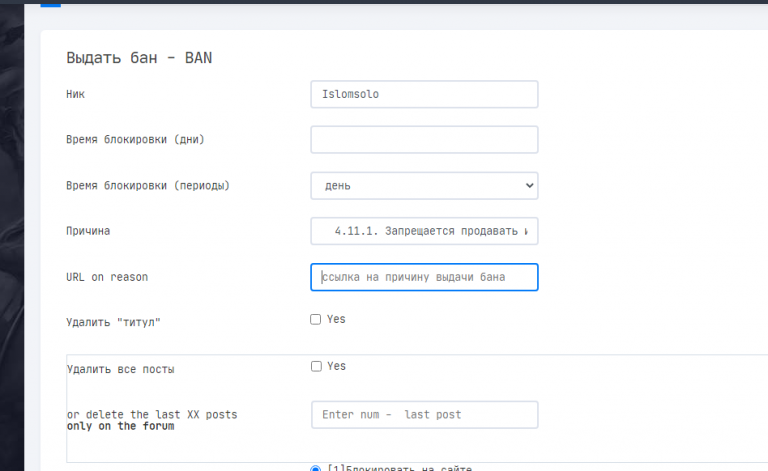The image size is (768, 471).
Task: Select the [1]Блокировать на сайте radio button
Action: point(315,469)
